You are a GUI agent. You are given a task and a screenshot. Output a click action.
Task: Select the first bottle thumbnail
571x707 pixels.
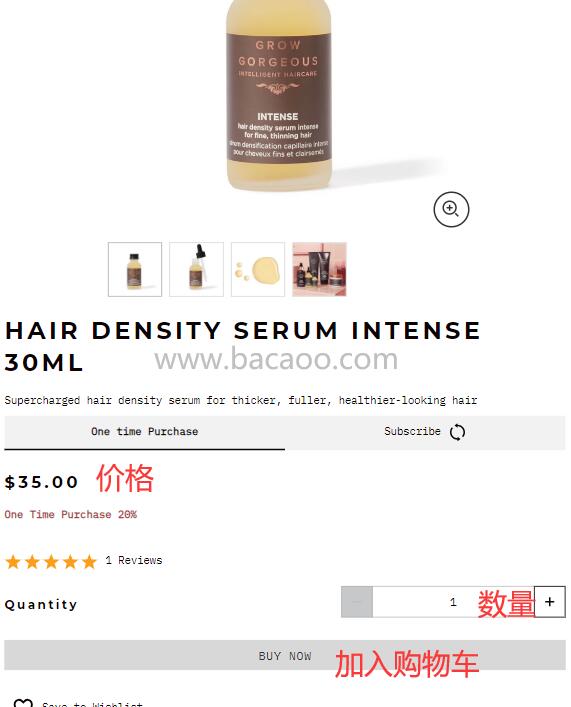(x=135, y=269)
